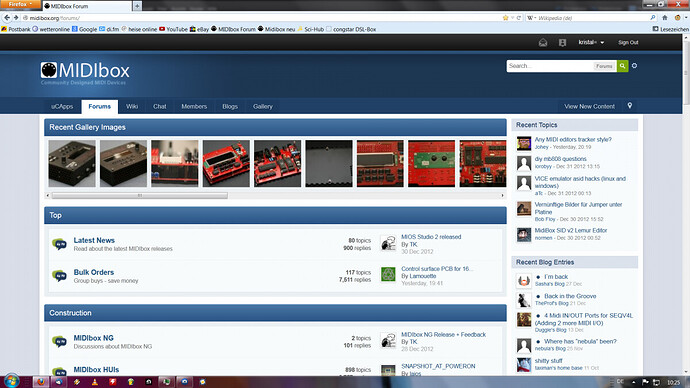Open advanced search gear icon
690x388 pixels.
634,66
